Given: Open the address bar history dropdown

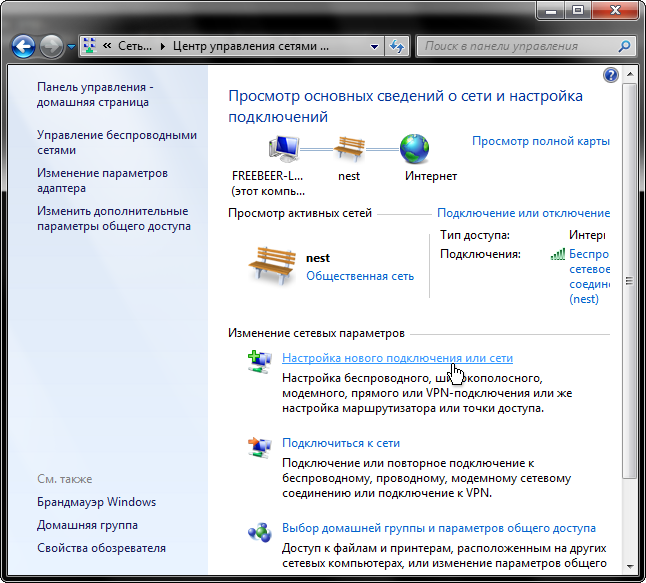Looking at the screenshot, I should 374,47.
